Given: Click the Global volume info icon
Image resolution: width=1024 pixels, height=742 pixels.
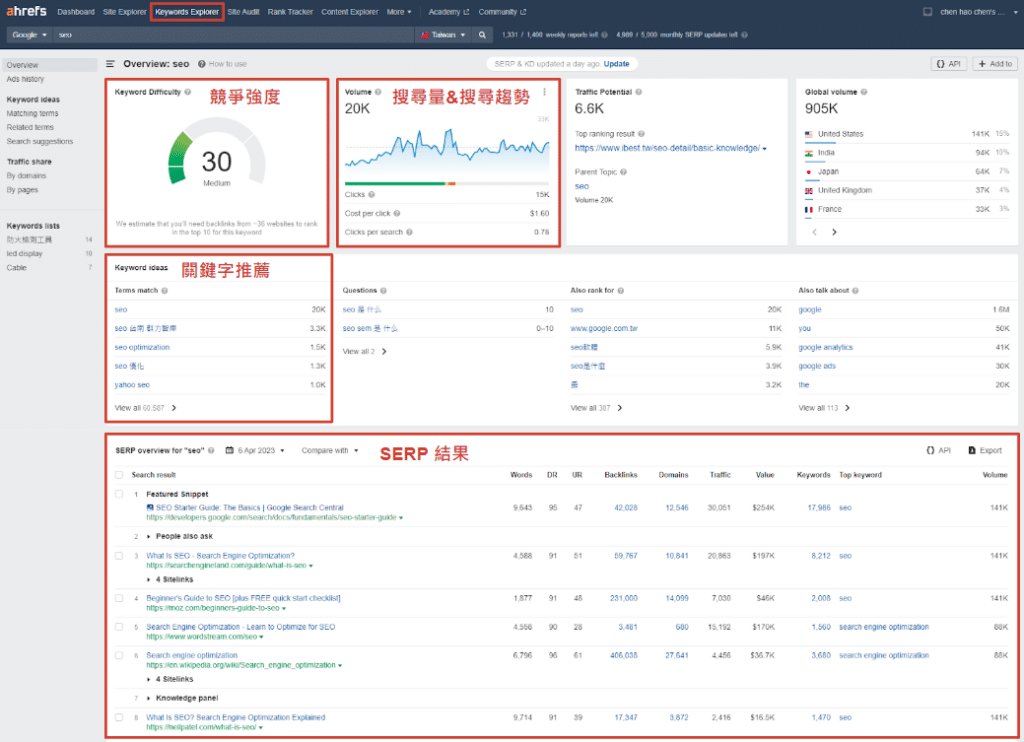Looking at the screenshot, I should click(864, 92).
